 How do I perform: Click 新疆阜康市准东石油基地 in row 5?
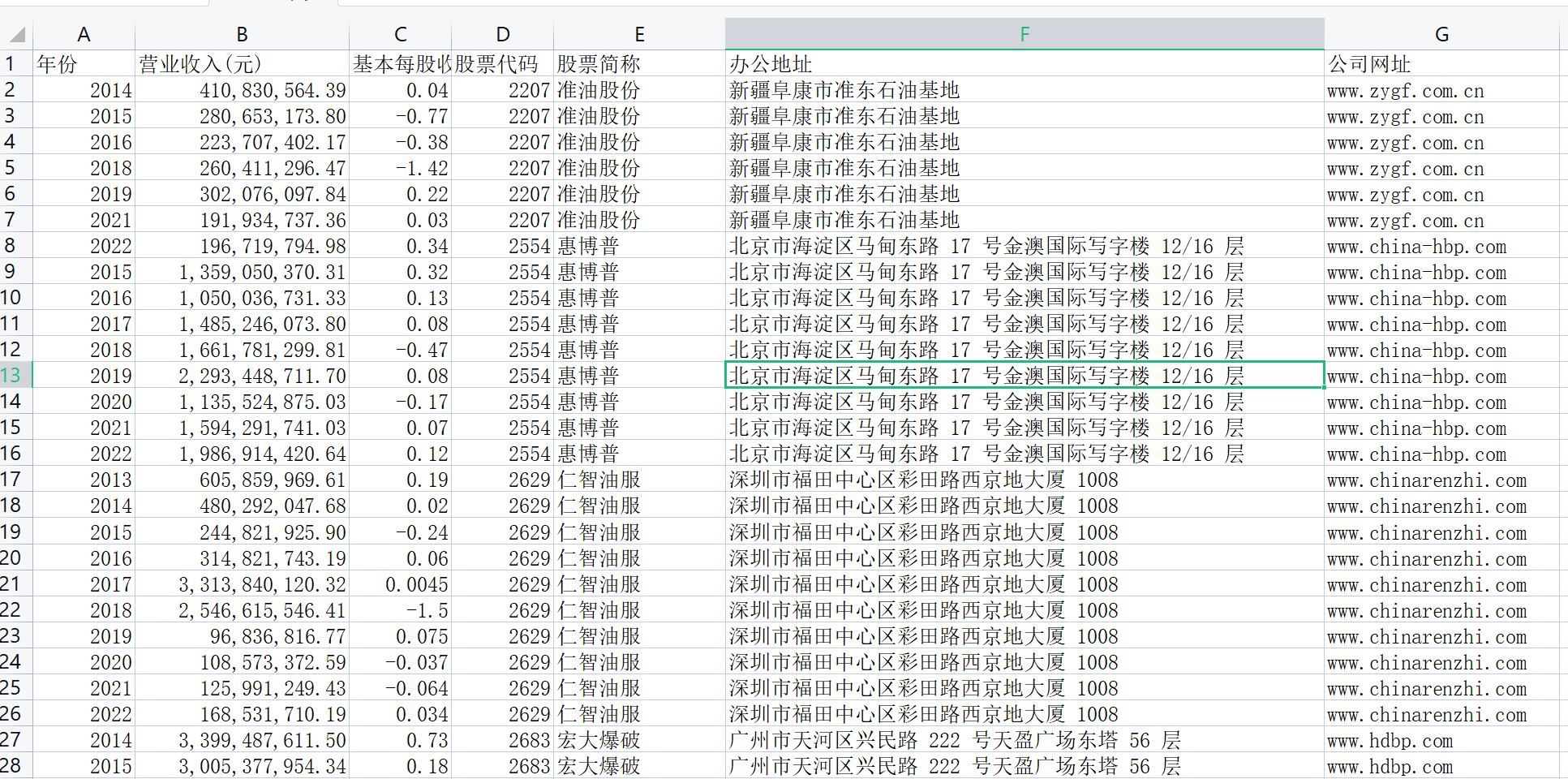tap(1025, 168)
